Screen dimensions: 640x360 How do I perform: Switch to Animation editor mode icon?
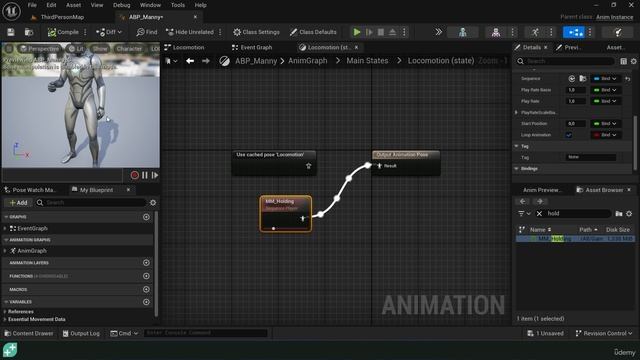point(535,32)
